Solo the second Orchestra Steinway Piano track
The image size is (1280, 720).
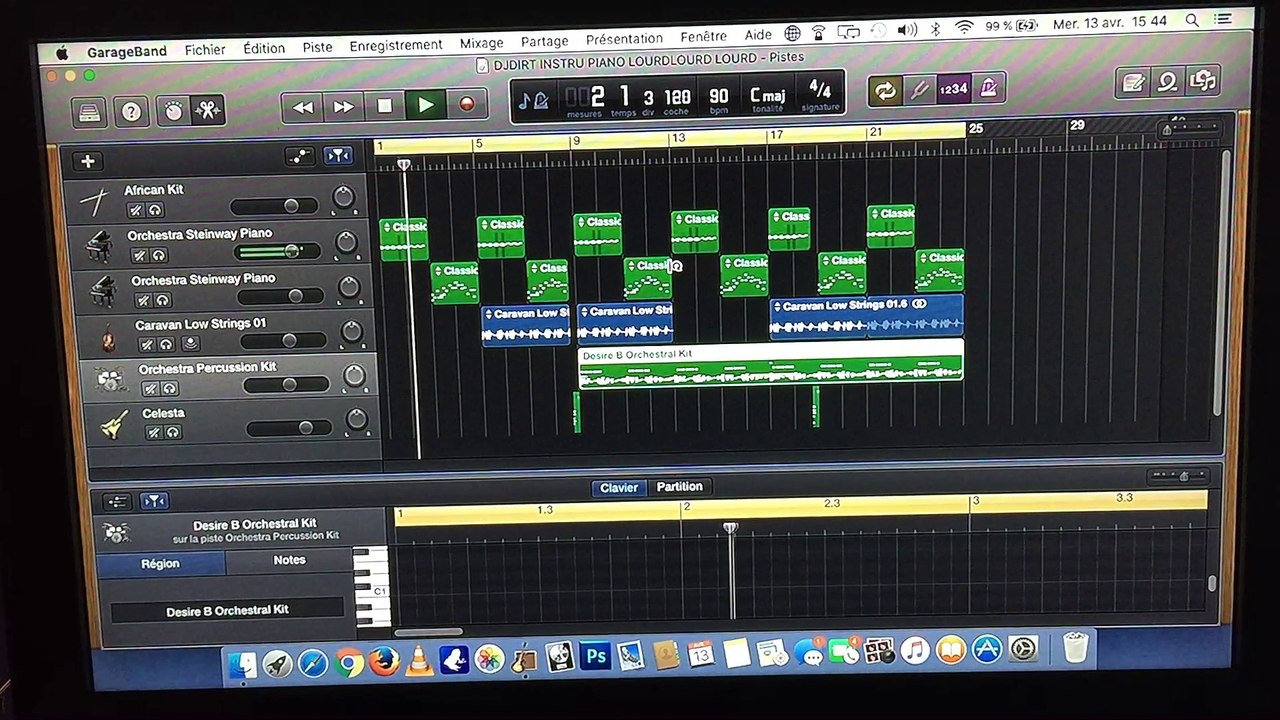click(x=162, y=300)
